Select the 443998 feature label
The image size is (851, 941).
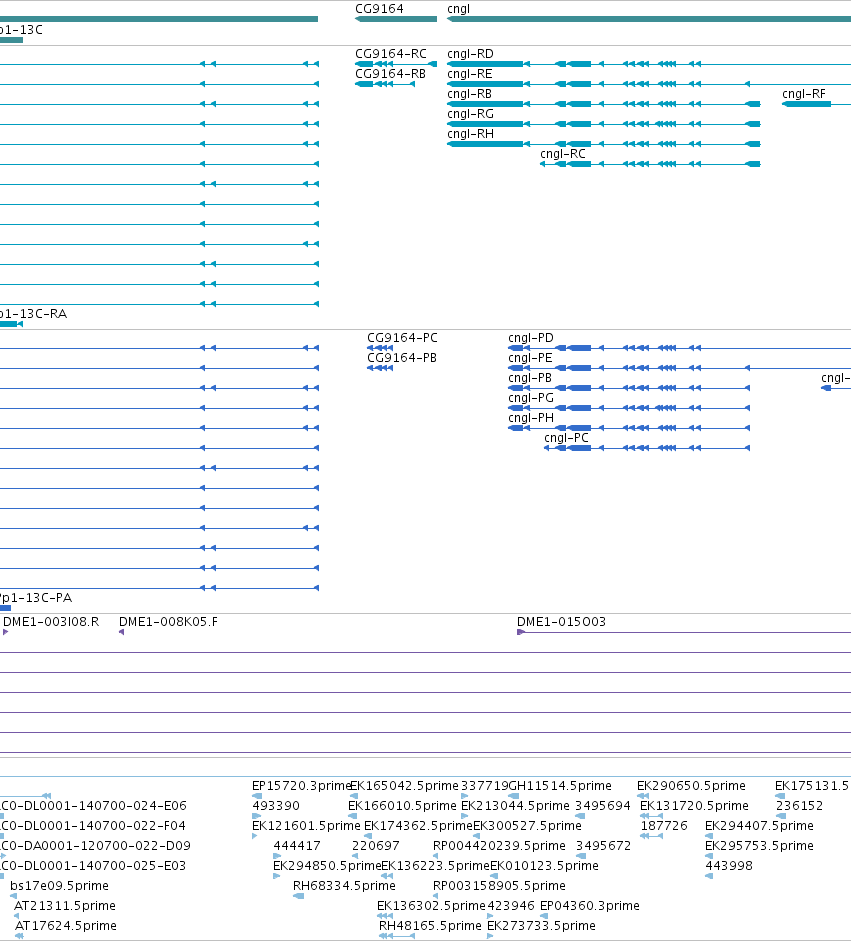(x=729, y=865)
